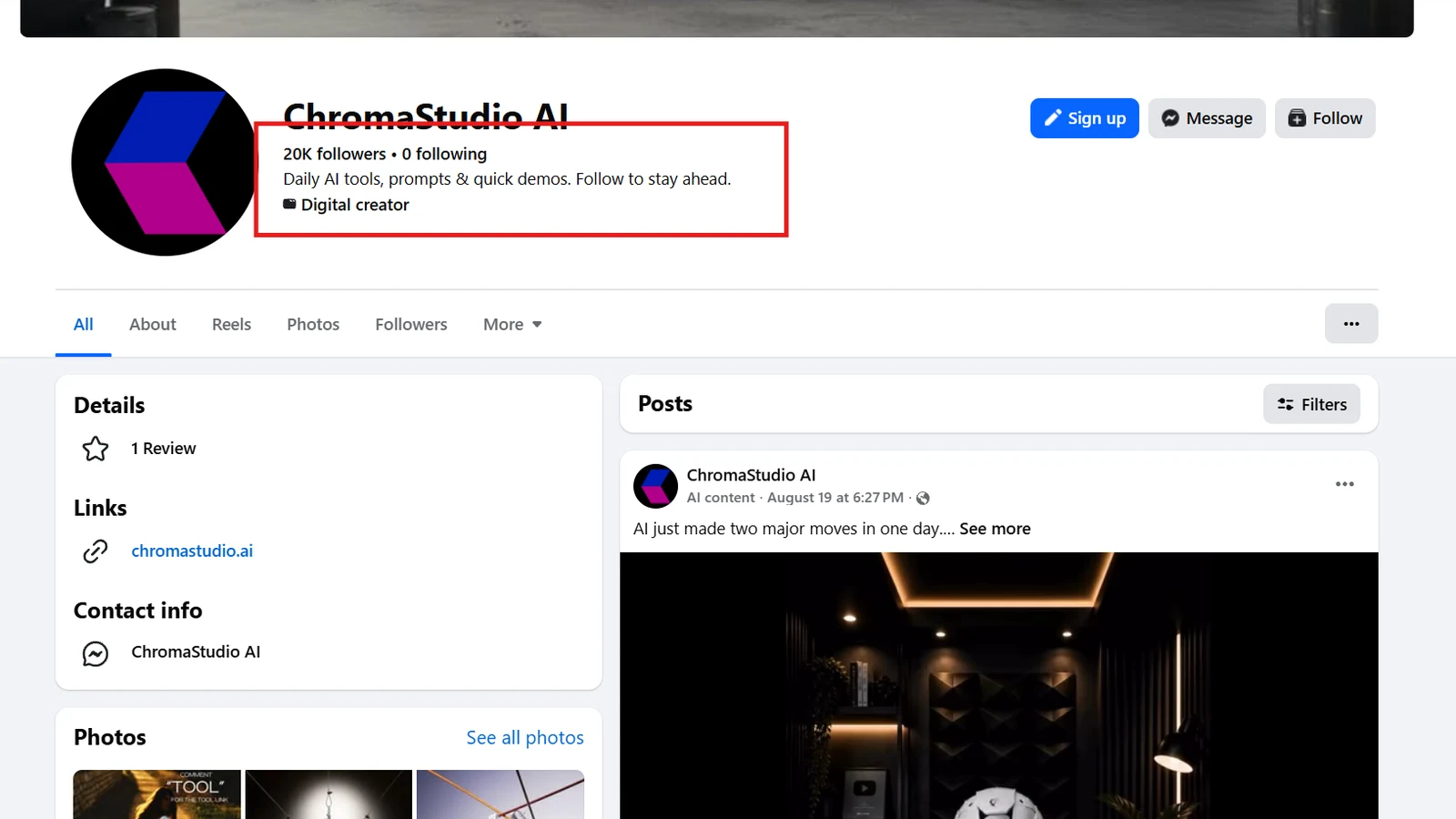The image size is (1456, 819).
Task: Open the dark room post image
Action: click(x=999, y=685)
